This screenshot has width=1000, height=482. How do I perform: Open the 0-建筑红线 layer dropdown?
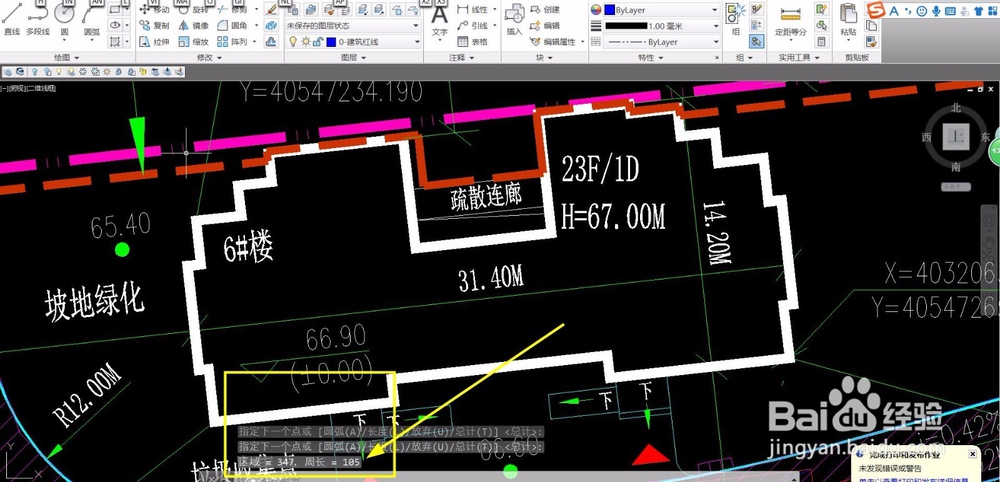tap(353, 41)
